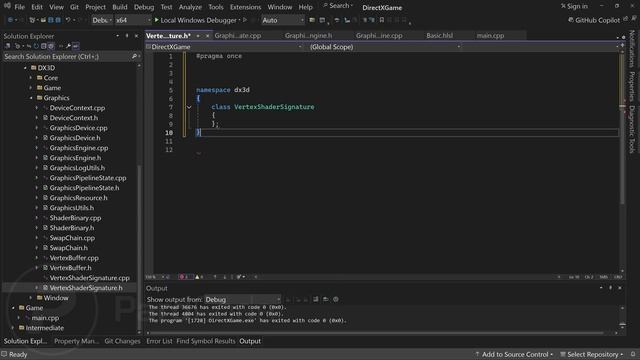Screen dimensions: 640x360
Task: Click the Solution Explorer search magnifier icon
Action: [x=134, y=56]
